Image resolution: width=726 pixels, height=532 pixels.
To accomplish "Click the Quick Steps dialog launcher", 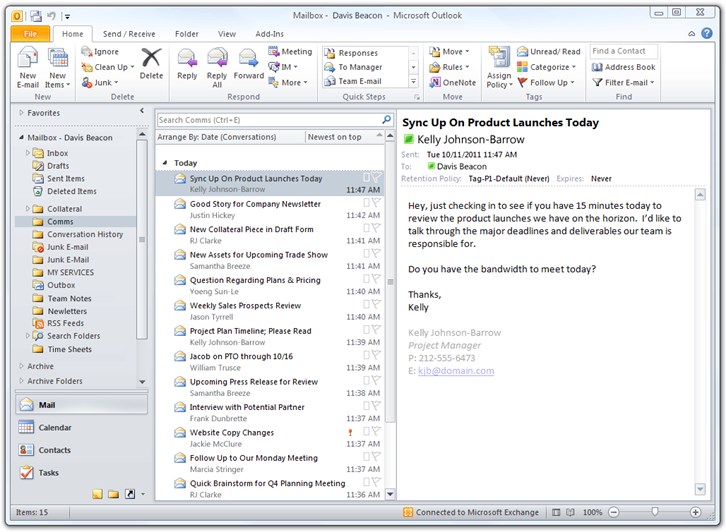I will 417,97.
